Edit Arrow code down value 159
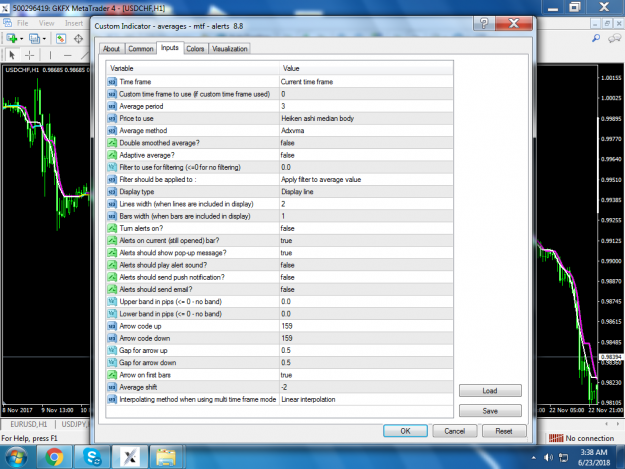Screen dimensions: 625x469 366,338
